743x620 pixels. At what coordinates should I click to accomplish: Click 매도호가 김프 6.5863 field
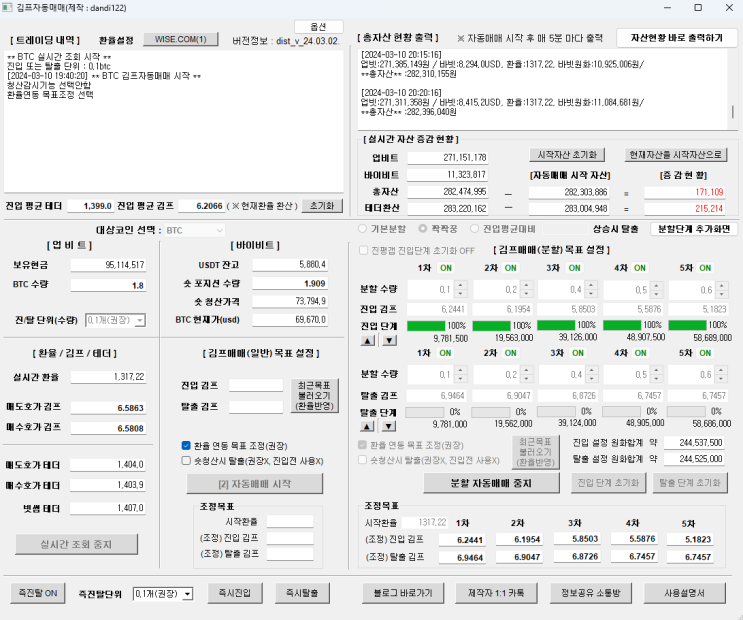(109, 408)
